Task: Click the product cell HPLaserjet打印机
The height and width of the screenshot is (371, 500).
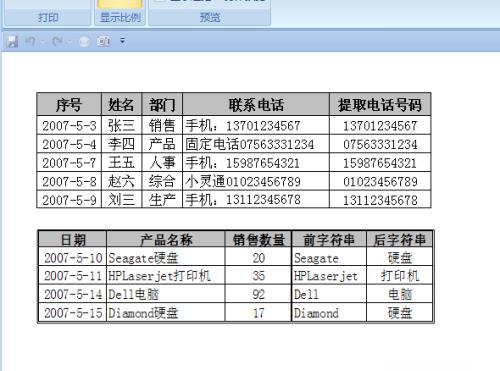Action: (166, 275)
